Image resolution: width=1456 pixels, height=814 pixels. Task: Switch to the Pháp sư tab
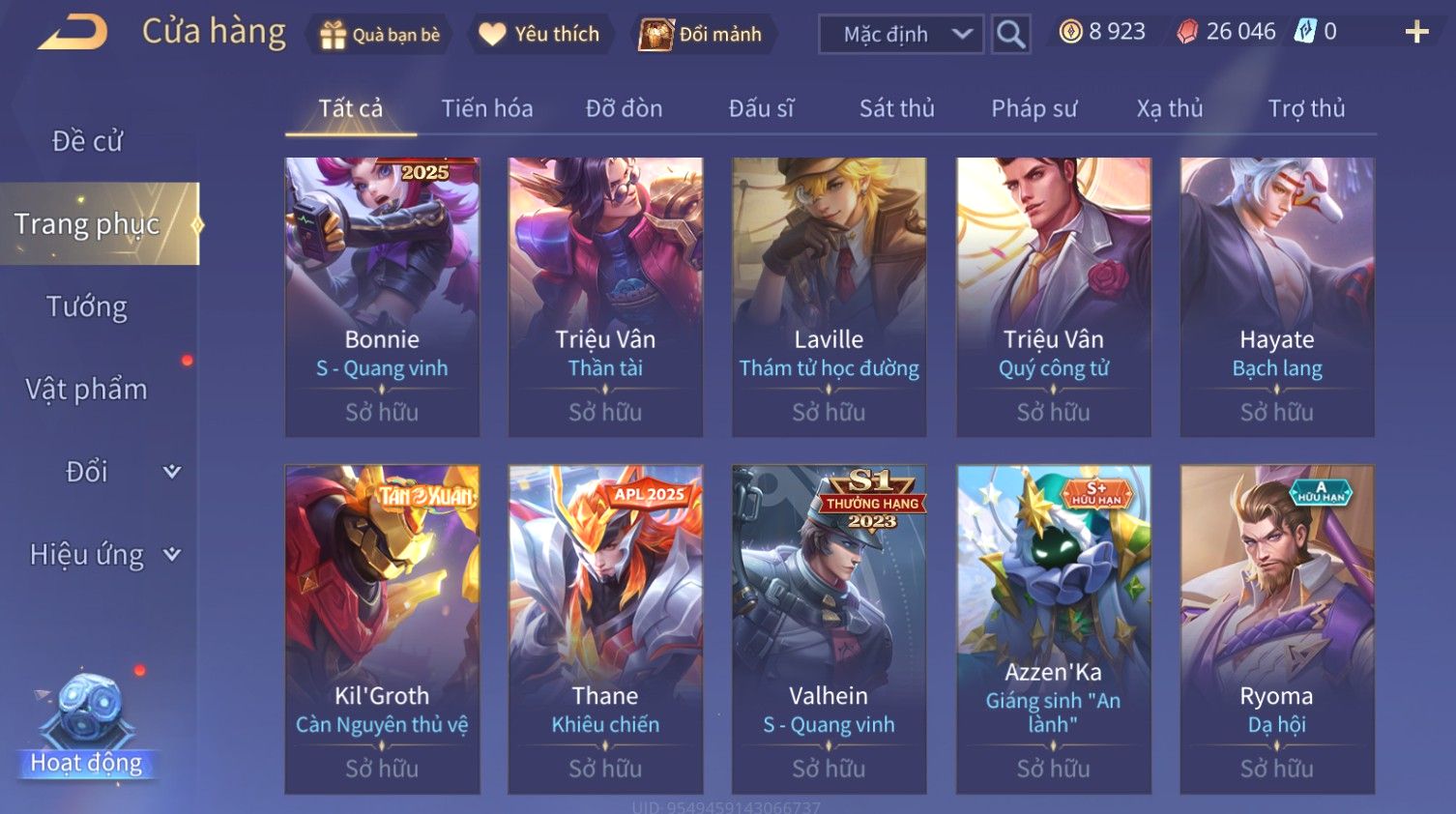click(1034, 108)
